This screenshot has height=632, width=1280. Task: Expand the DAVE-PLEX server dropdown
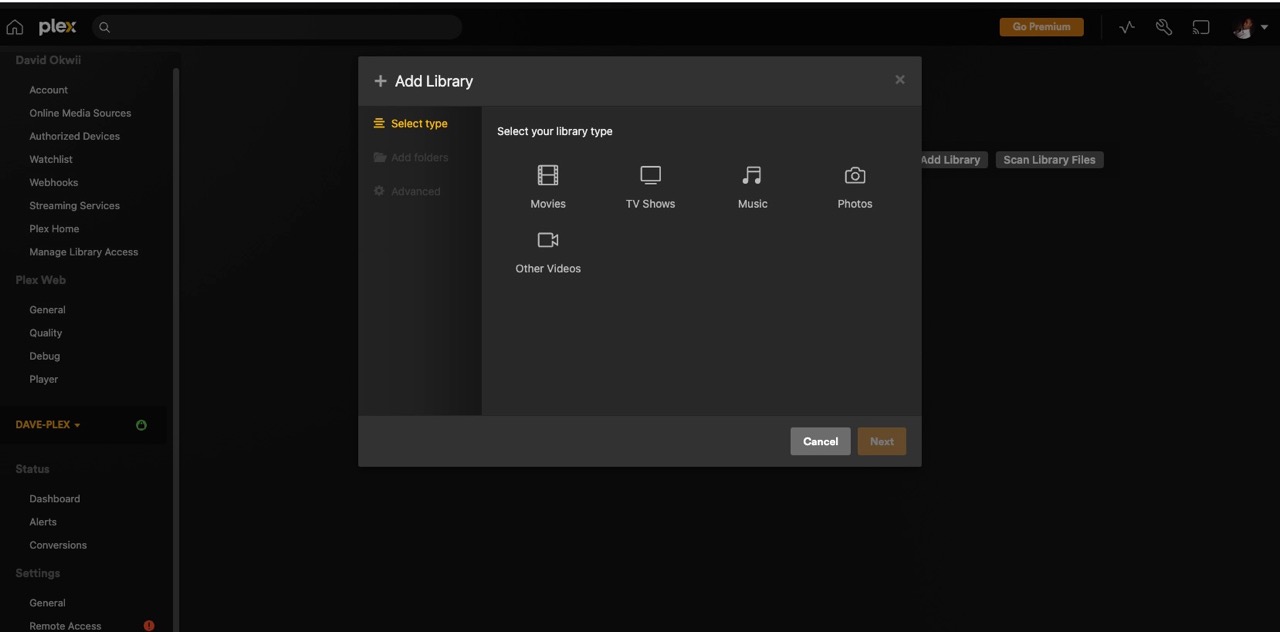48,425
